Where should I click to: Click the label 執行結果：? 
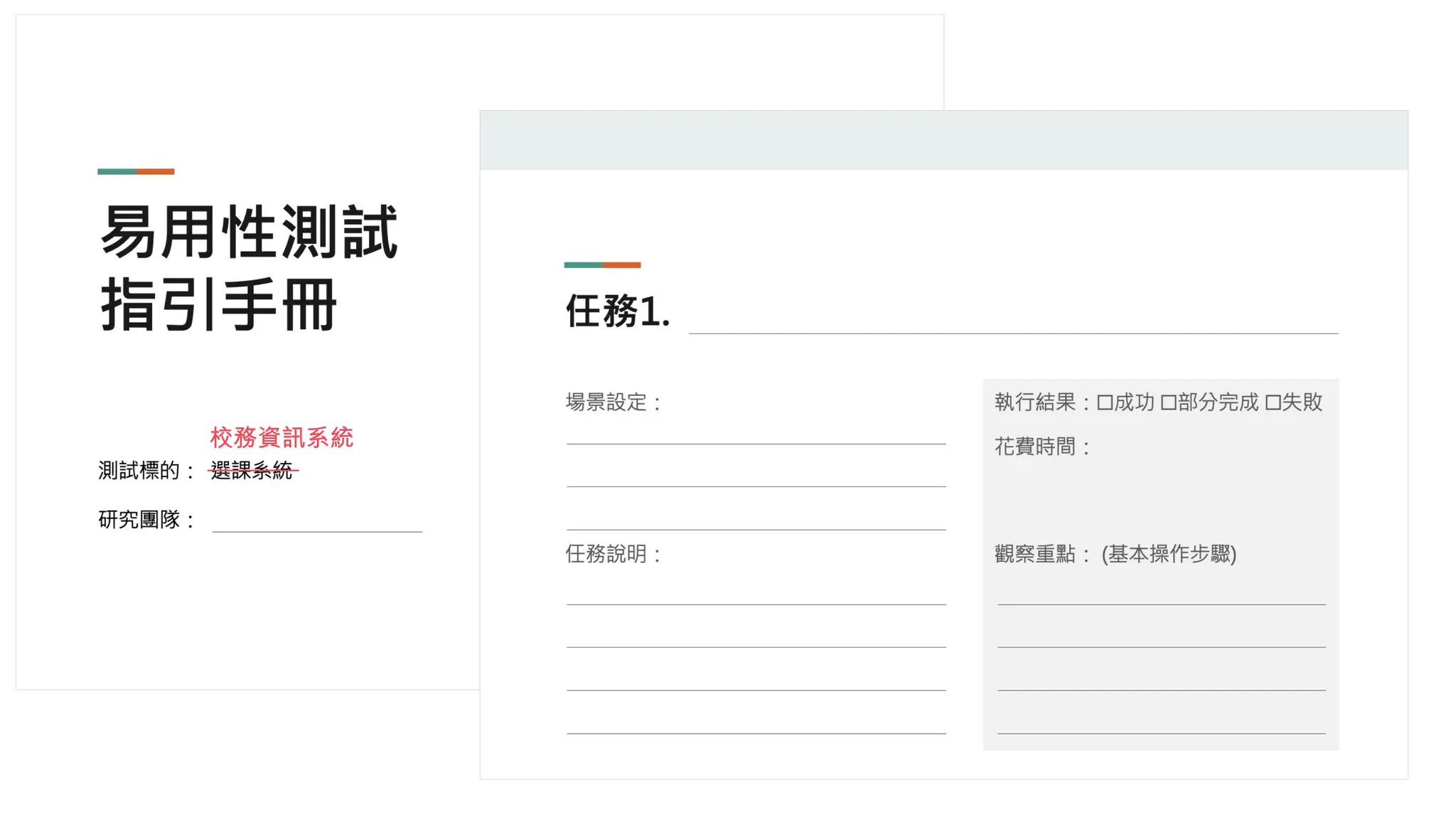pyautogui.click(x=1044, y=402)
